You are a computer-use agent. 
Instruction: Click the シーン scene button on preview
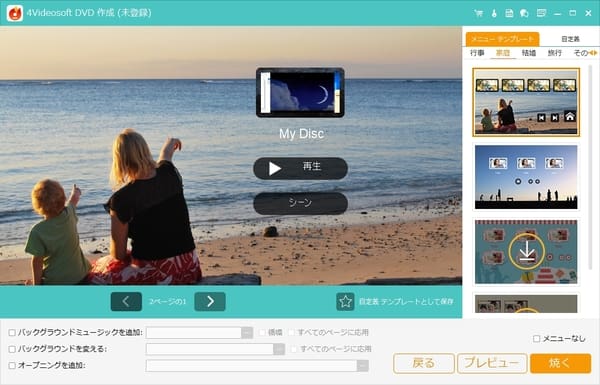point(300,203)
